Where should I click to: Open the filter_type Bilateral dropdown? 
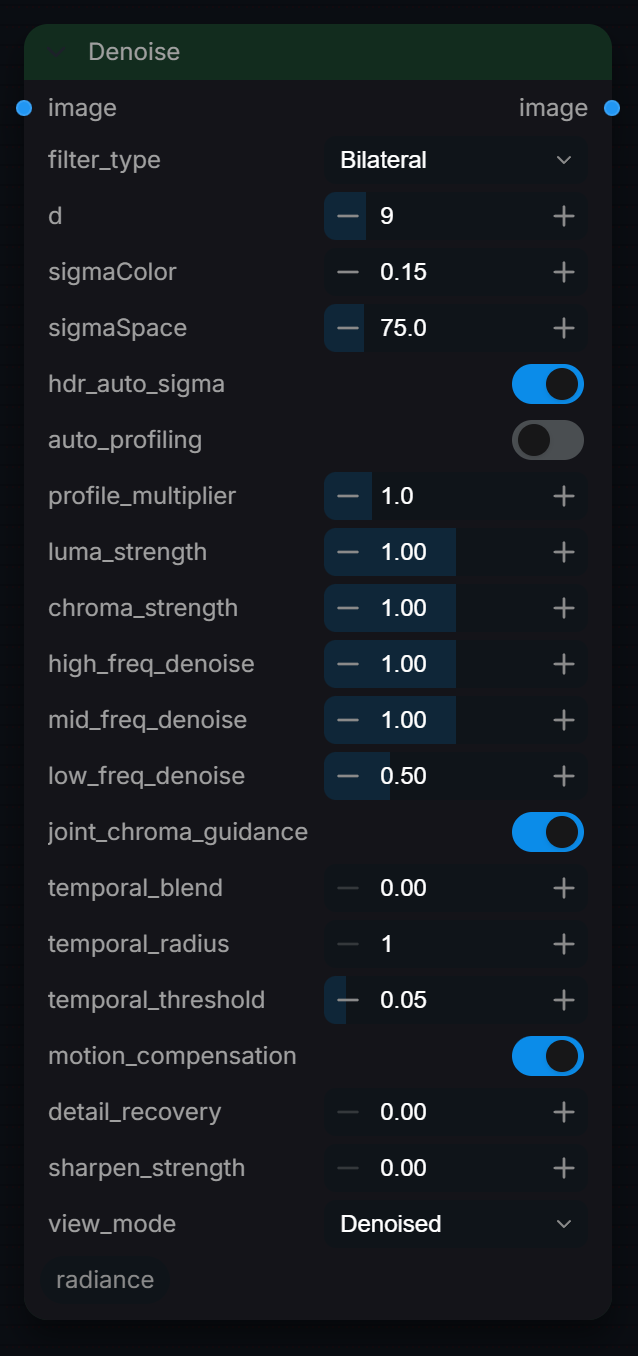point(456,160)
